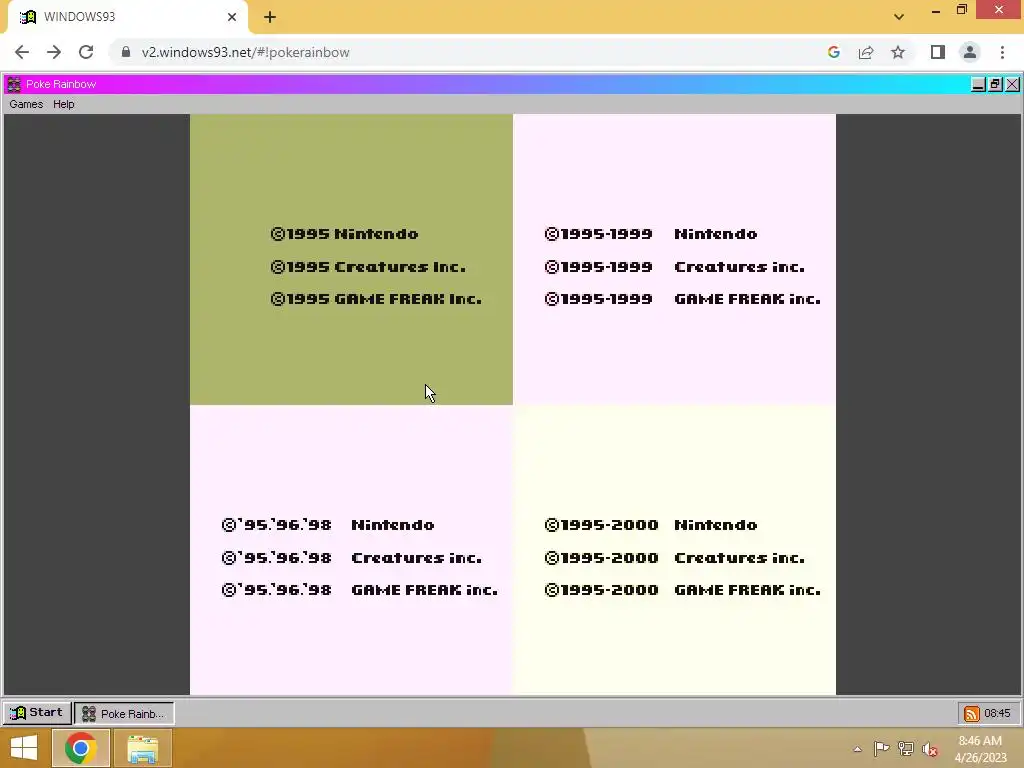Click the muted volume tray icon
Screen dimensions: 1024x768
pyautogui.click(x=930, y=749)
